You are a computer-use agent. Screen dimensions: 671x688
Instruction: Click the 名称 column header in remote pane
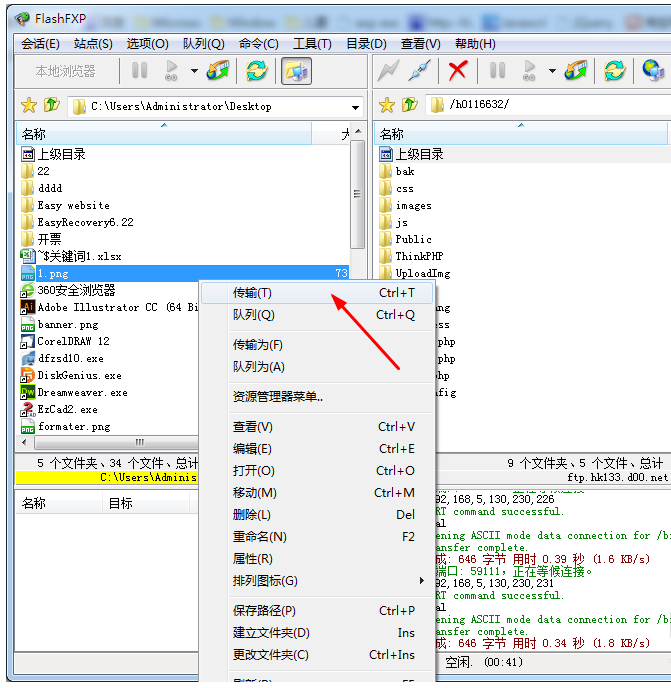pyautogui.click(x=392, y=134)
